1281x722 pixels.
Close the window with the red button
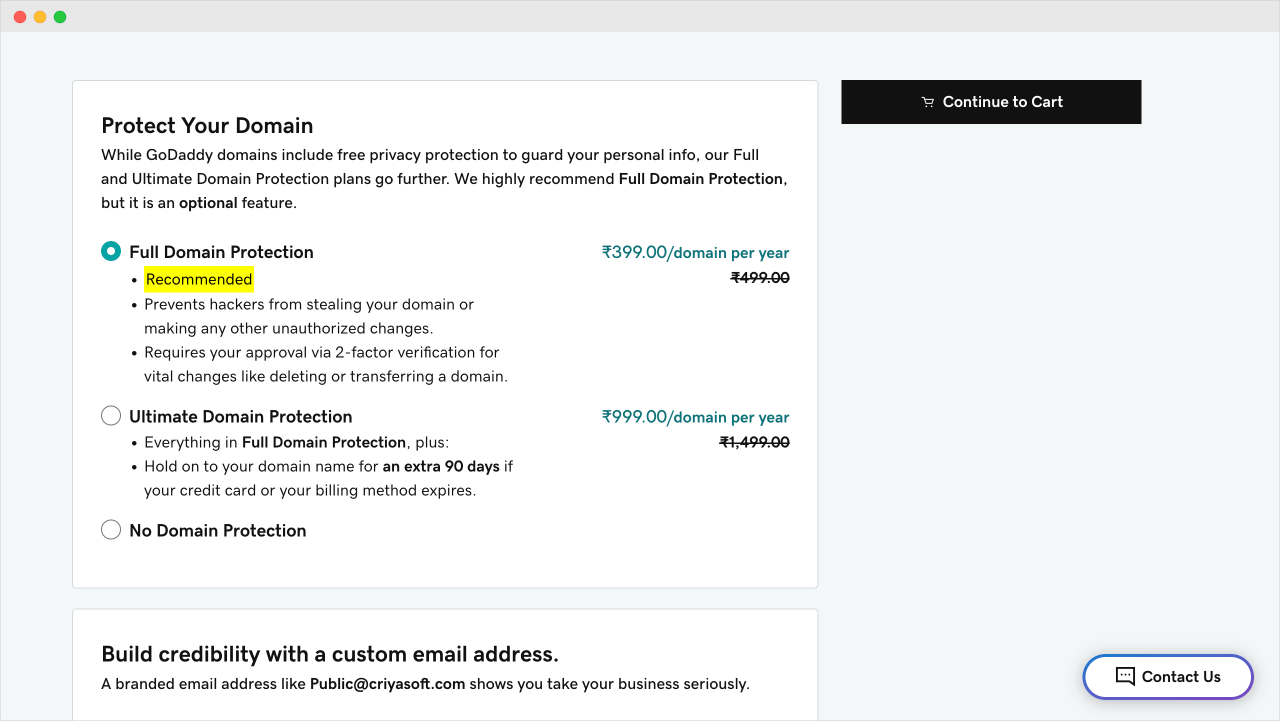coord(20,17)
